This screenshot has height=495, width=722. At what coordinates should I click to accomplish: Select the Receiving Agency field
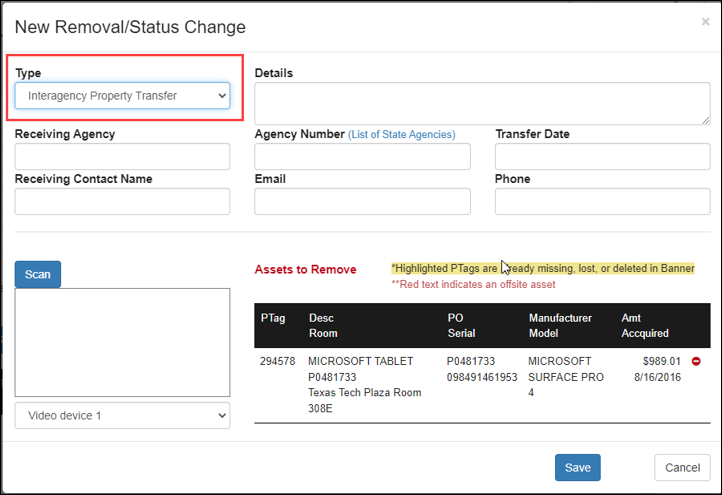(x=122, y=157)
